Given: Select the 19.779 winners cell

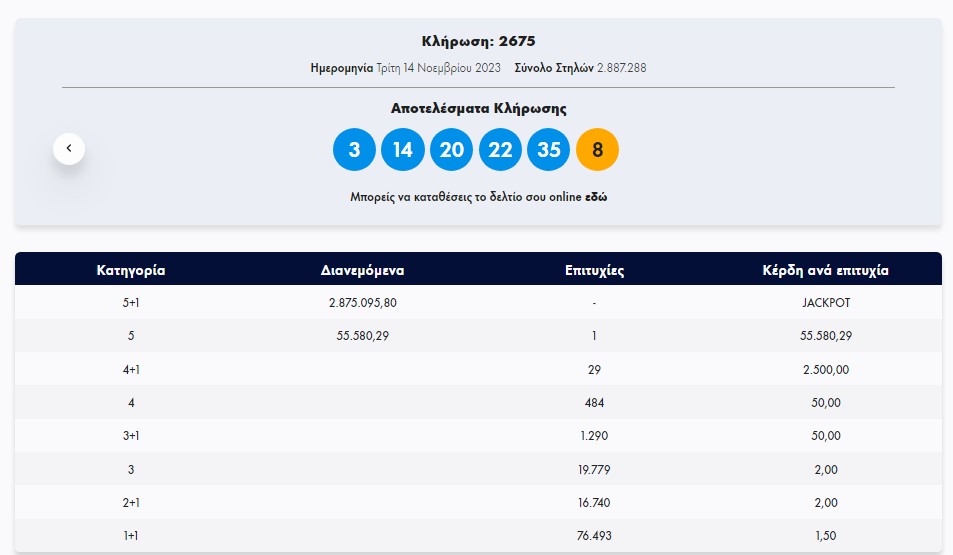Looking at the screenshot, I should pos(594,469).
